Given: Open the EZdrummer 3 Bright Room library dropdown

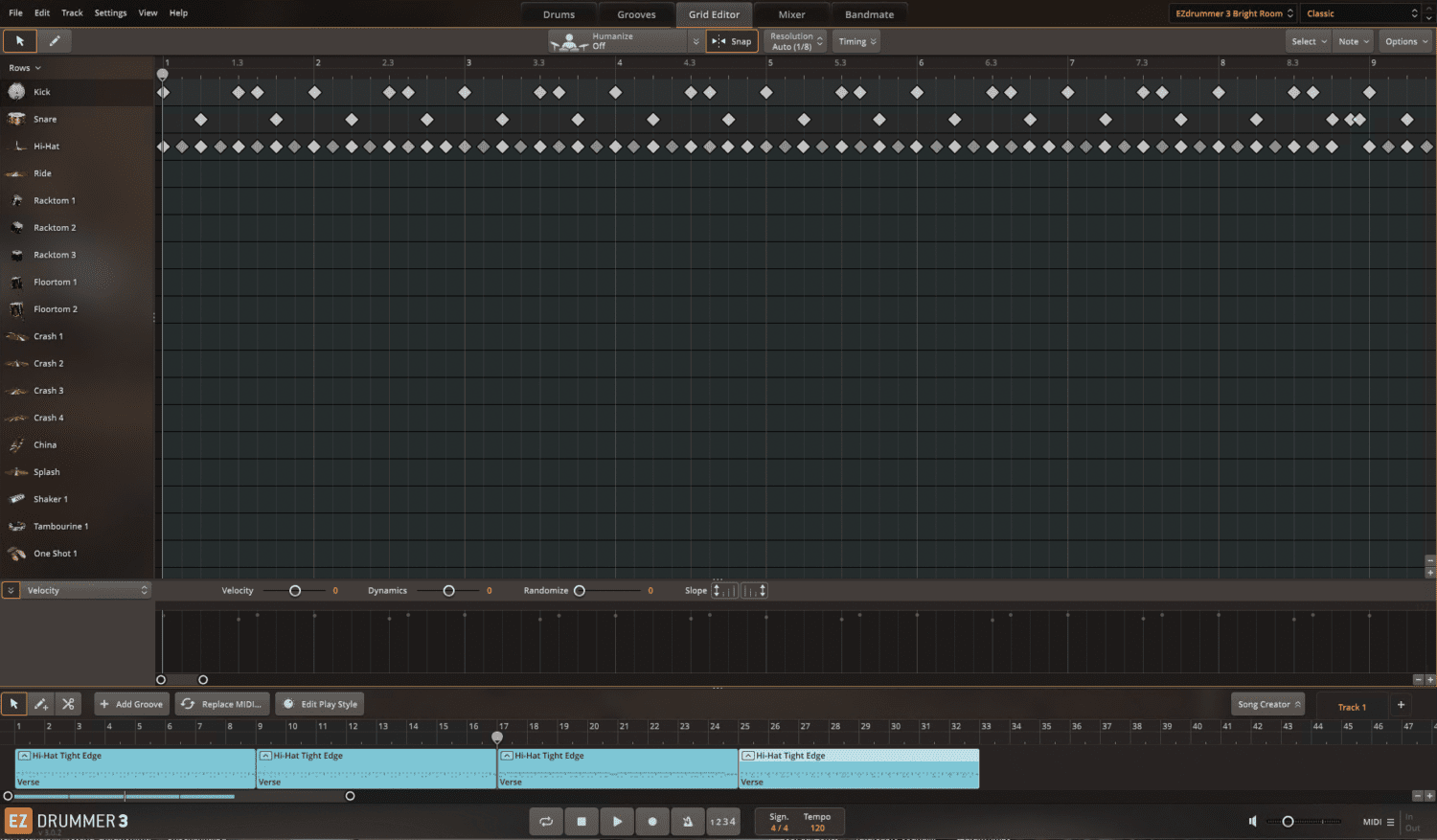Looking at the screenshot, I should click(x=1233, y=13).
